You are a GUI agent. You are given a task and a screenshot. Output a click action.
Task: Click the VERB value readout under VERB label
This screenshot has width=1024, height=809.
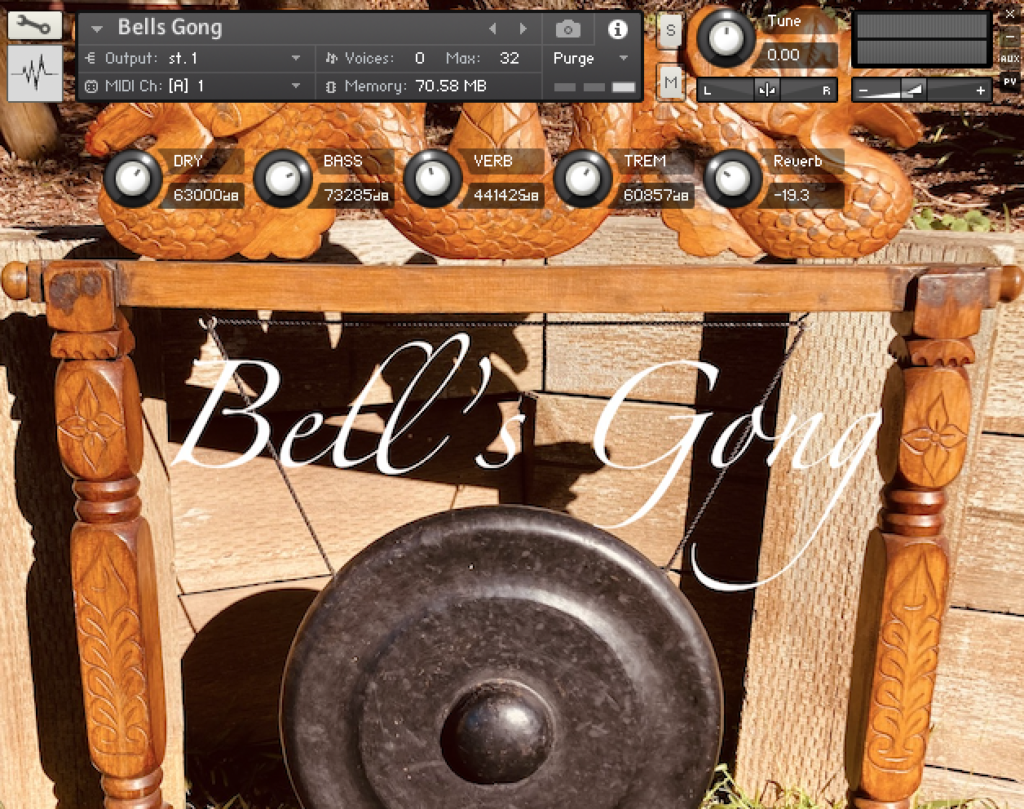[505, 195]
